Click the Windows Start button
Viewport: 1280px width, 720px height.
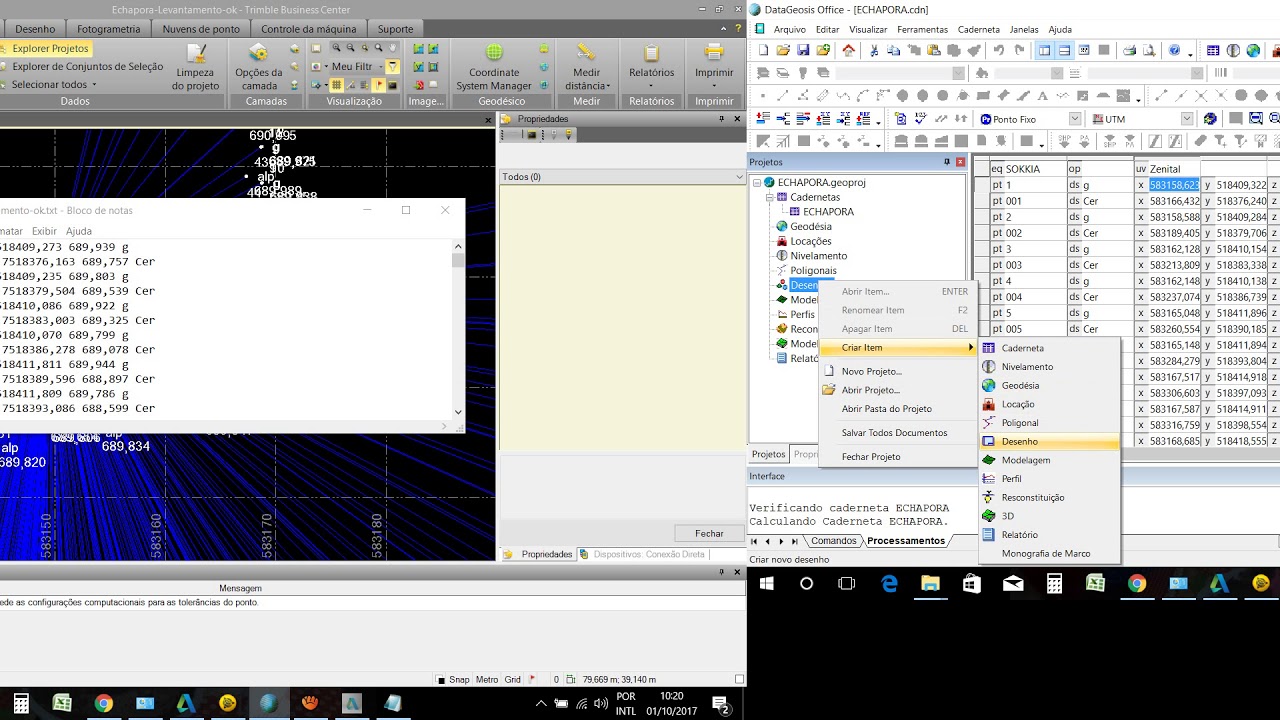[768, 584]
